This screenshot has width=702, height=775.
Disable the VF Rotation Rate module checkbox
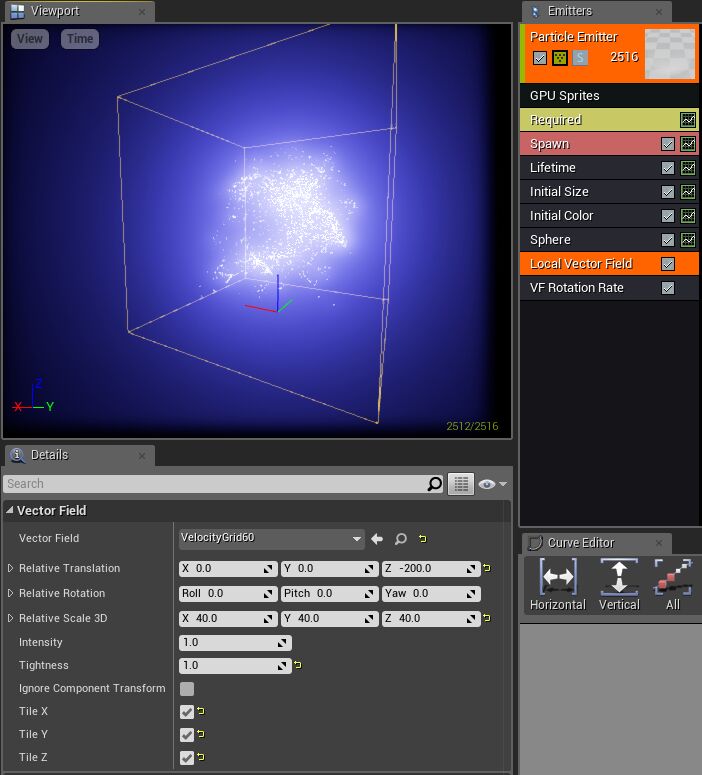click(x=668, y=288)
